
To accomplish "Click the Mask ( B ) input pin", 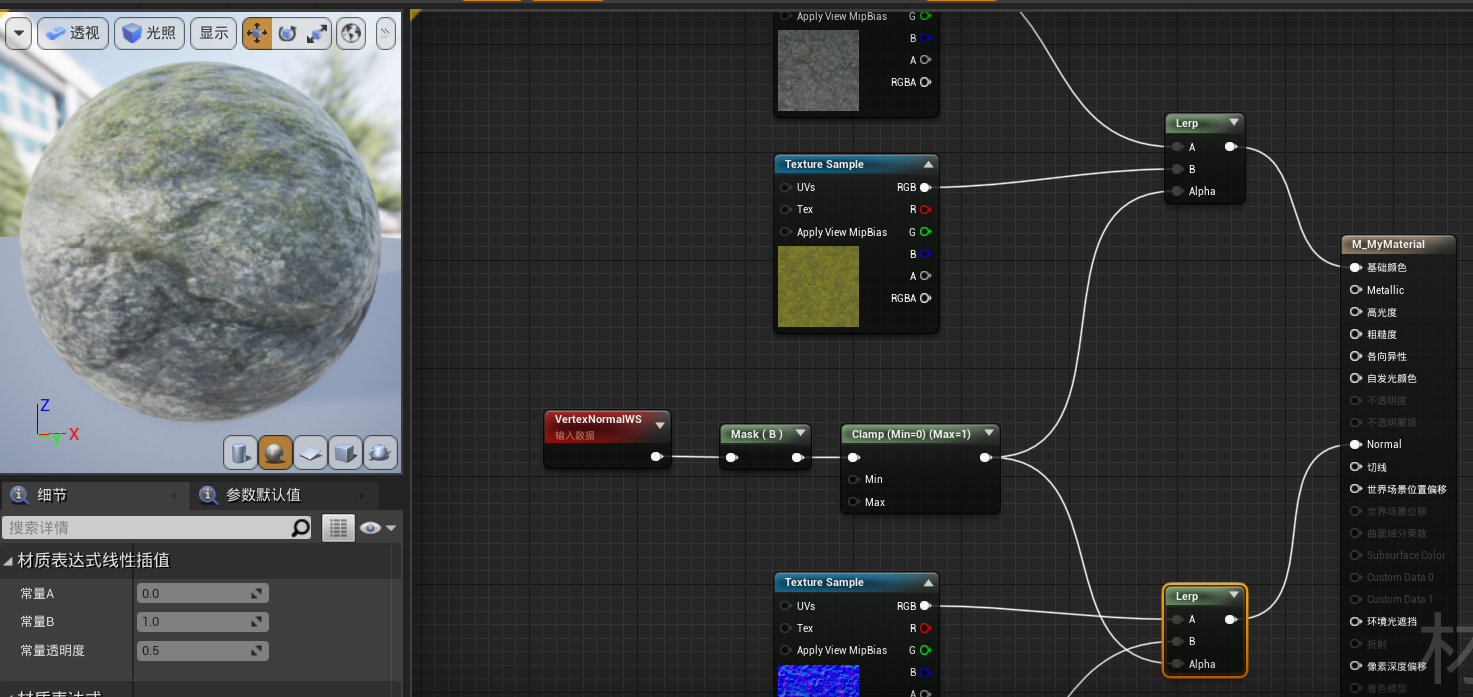I will tap(732, 458).
